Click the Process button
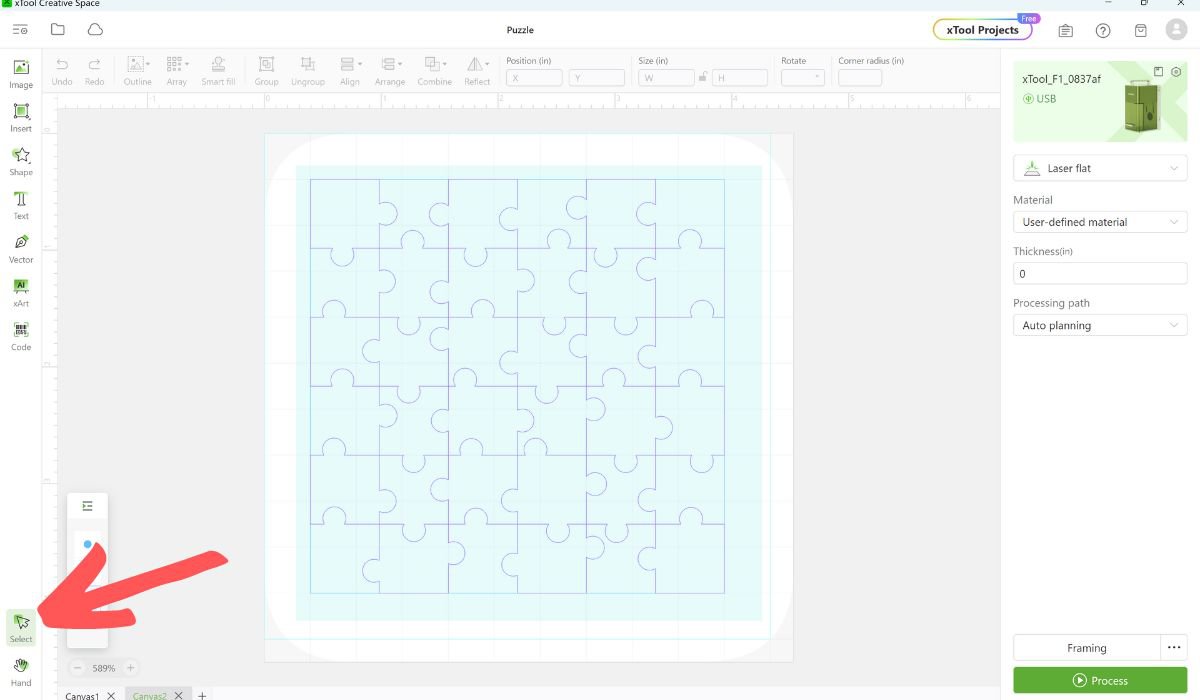1200x700 pixels. [x=1100, y=680]
